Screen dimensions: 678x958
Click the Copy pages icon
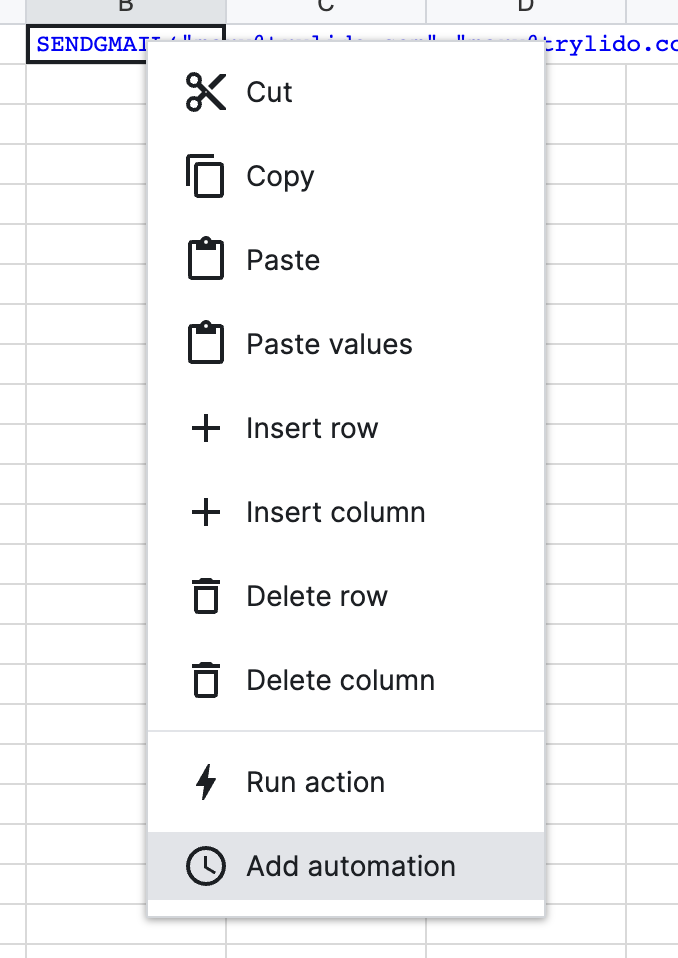tap(206, 176)
